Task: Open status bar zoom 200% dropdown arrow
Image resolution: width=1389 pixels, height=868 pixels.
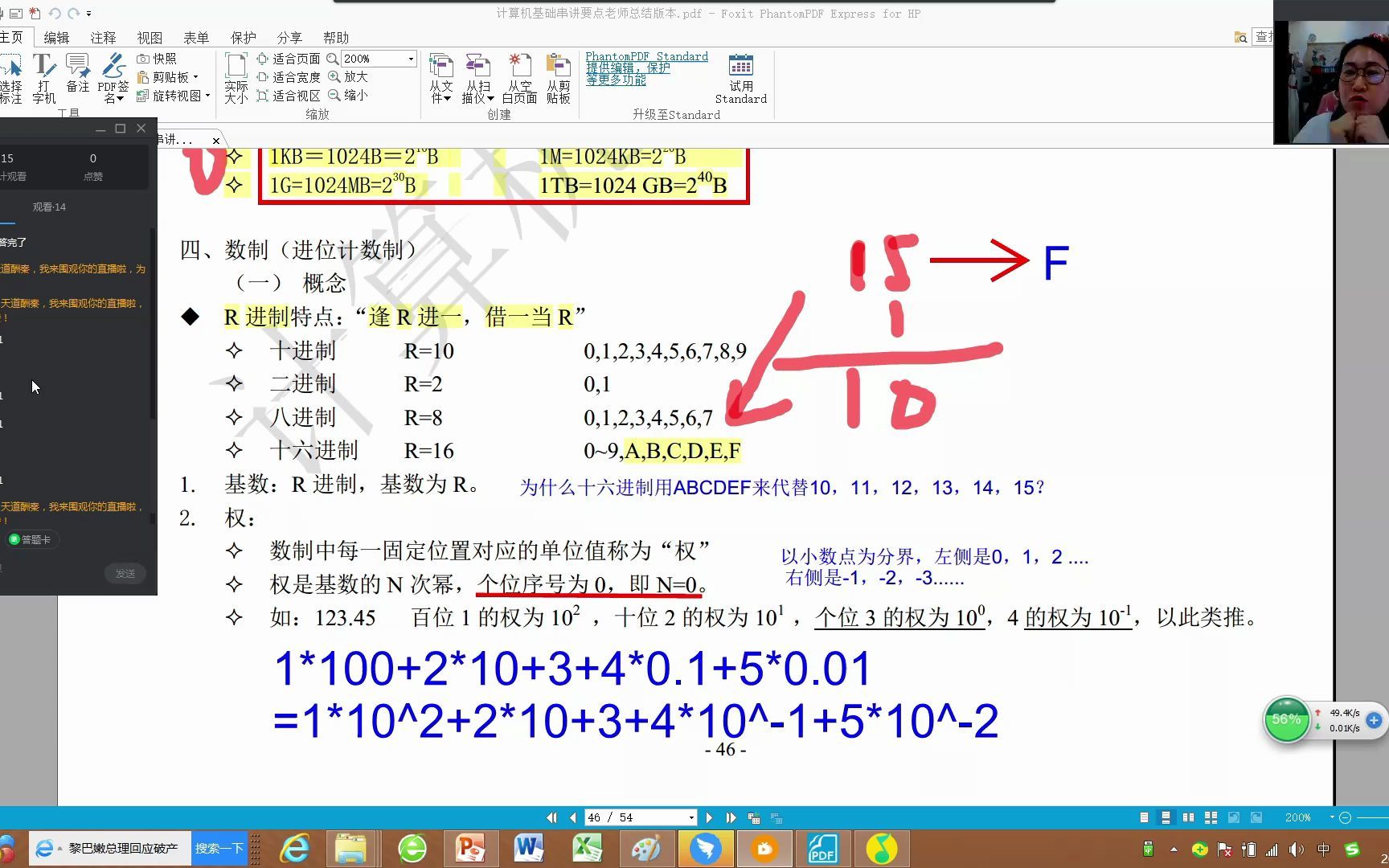Action: pyautogui.click(x=1332, y=817)
